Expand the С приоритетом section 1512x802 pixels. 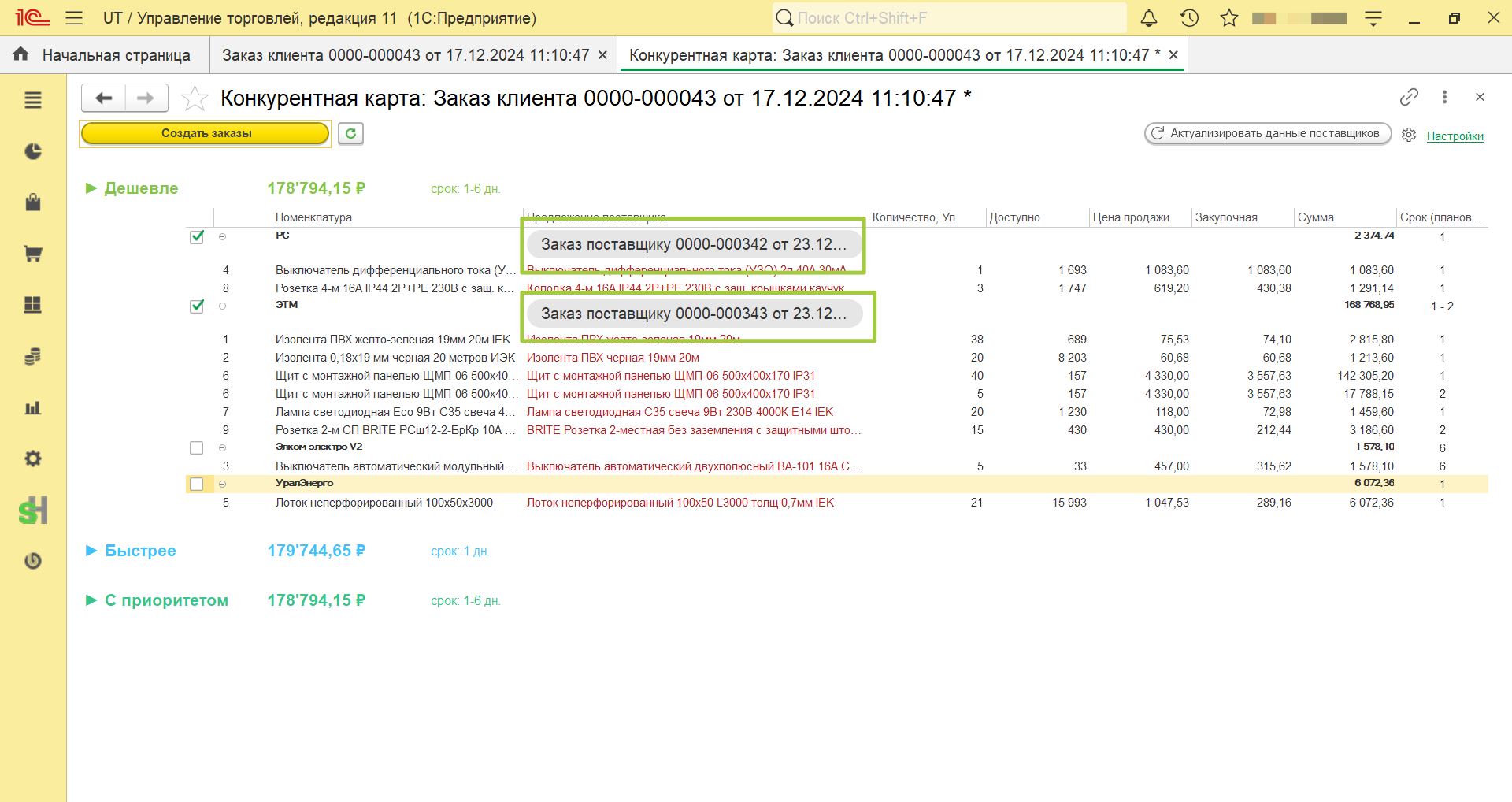tap(91, 600)
